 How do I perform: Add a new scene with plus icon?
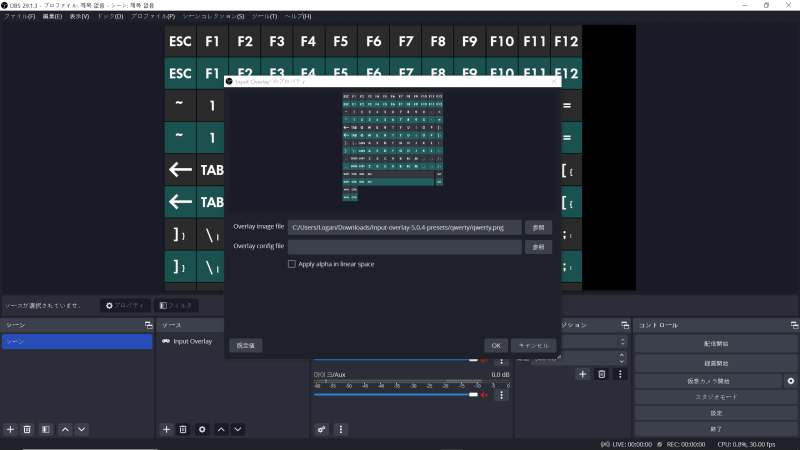[10, 429]
